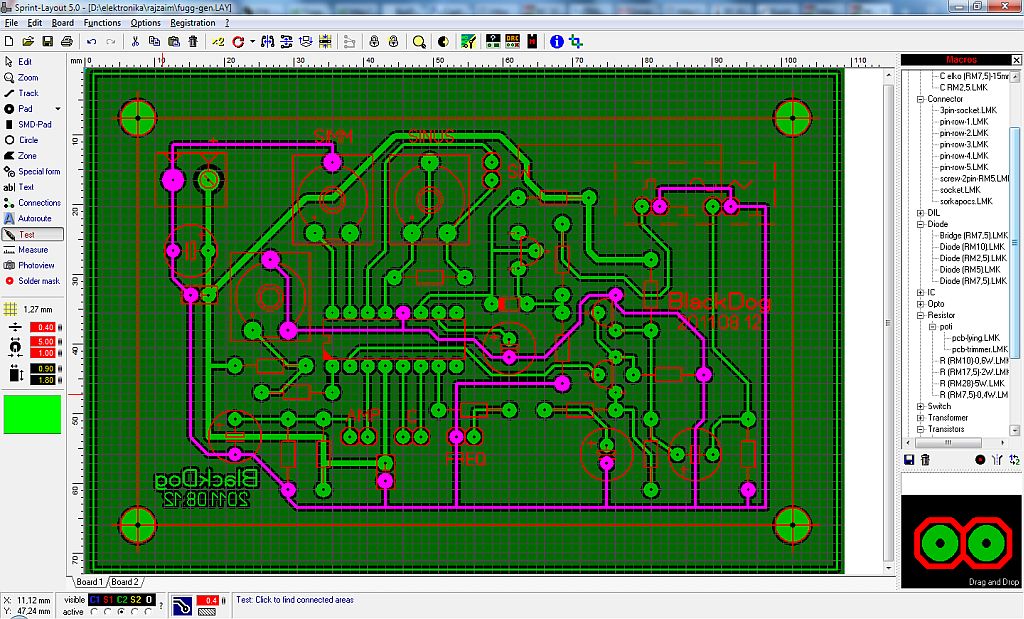Image resolution: width=1024 pixels, height=619 pixels.
Task: Click the Save file toolbar icon
Action: [46, 42]
